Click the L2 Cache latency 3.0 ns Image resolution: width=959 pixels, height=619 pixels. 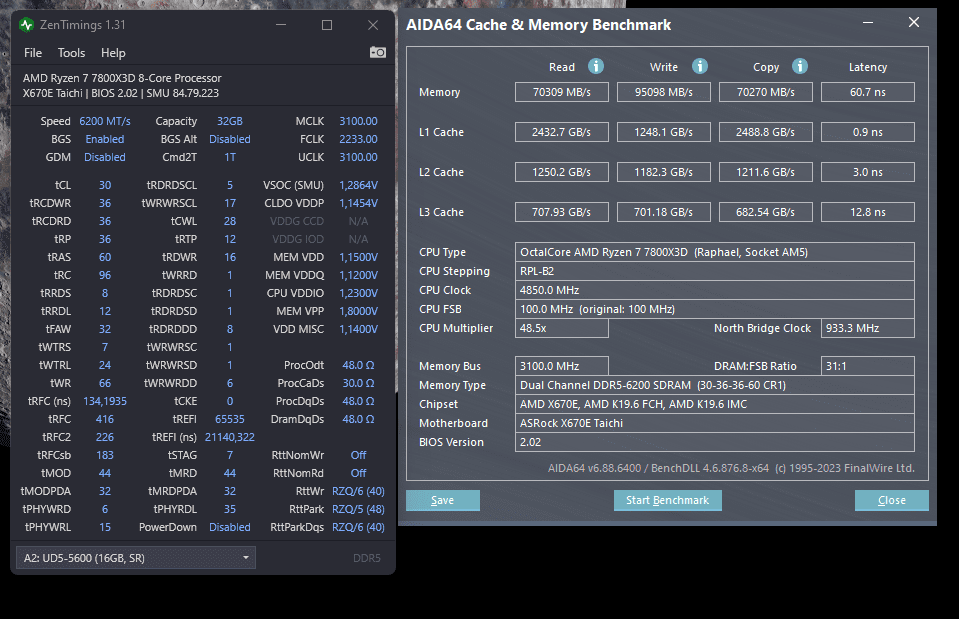click(x=868, y=172)
